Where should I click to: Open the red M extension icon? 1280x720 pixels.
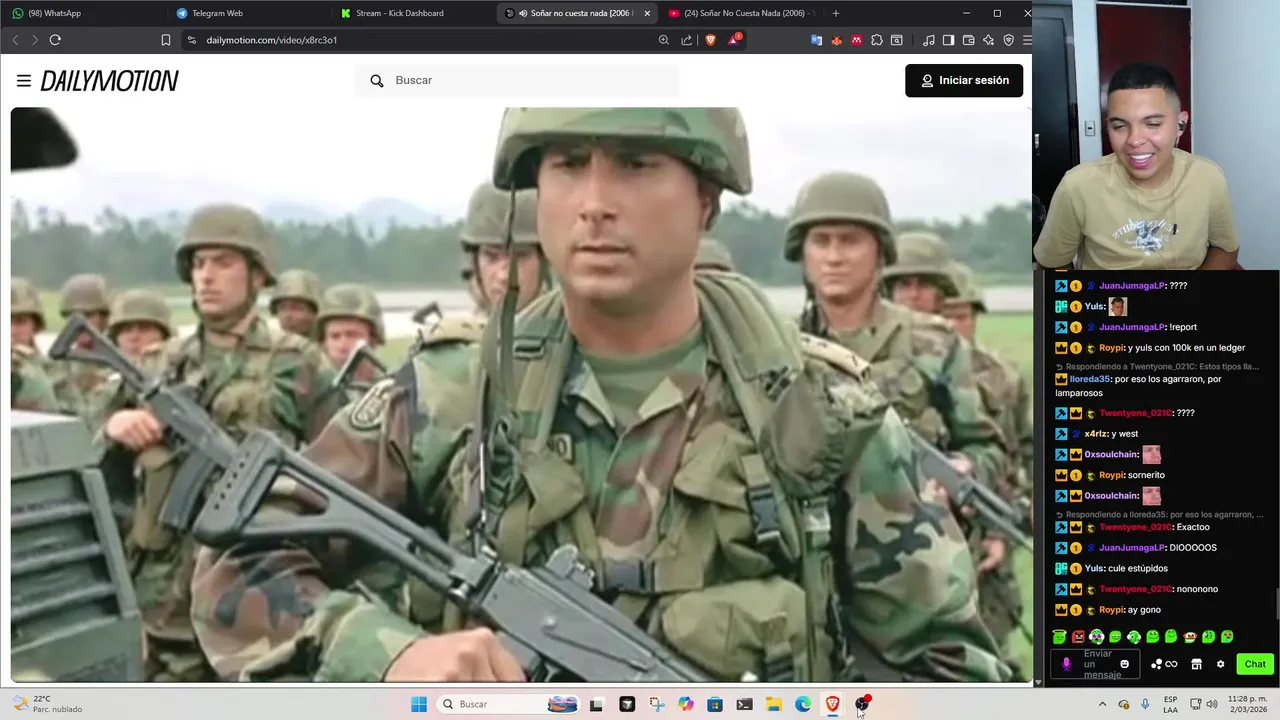click(x=857, y=40)
